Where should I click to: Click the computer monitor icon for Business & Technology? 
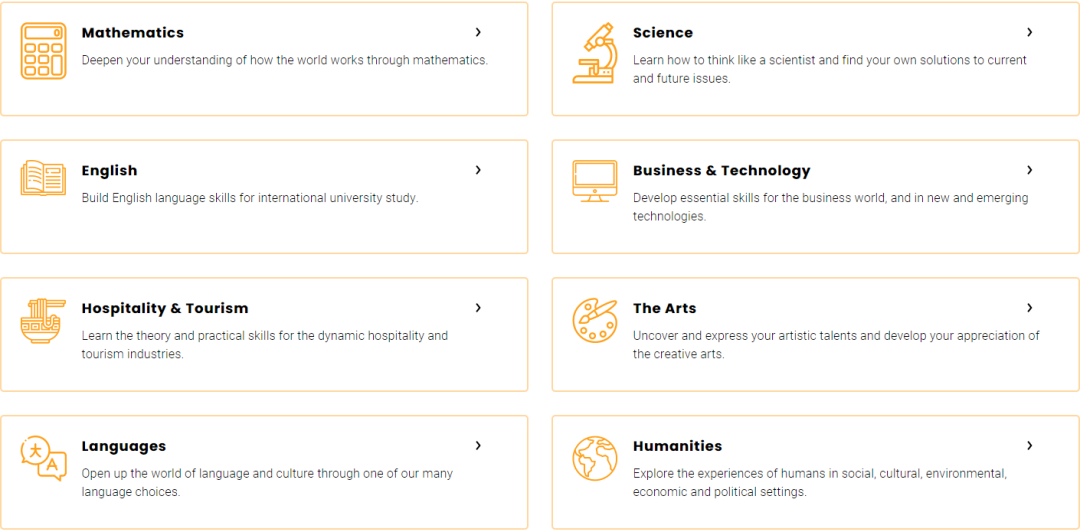[x=594, y=181]
